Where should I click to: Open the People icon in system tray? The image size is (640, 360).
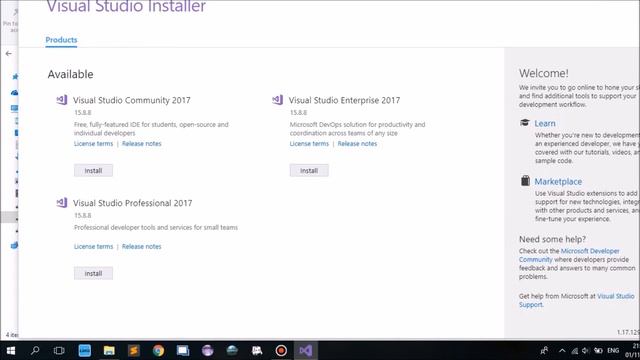(544, 351)
